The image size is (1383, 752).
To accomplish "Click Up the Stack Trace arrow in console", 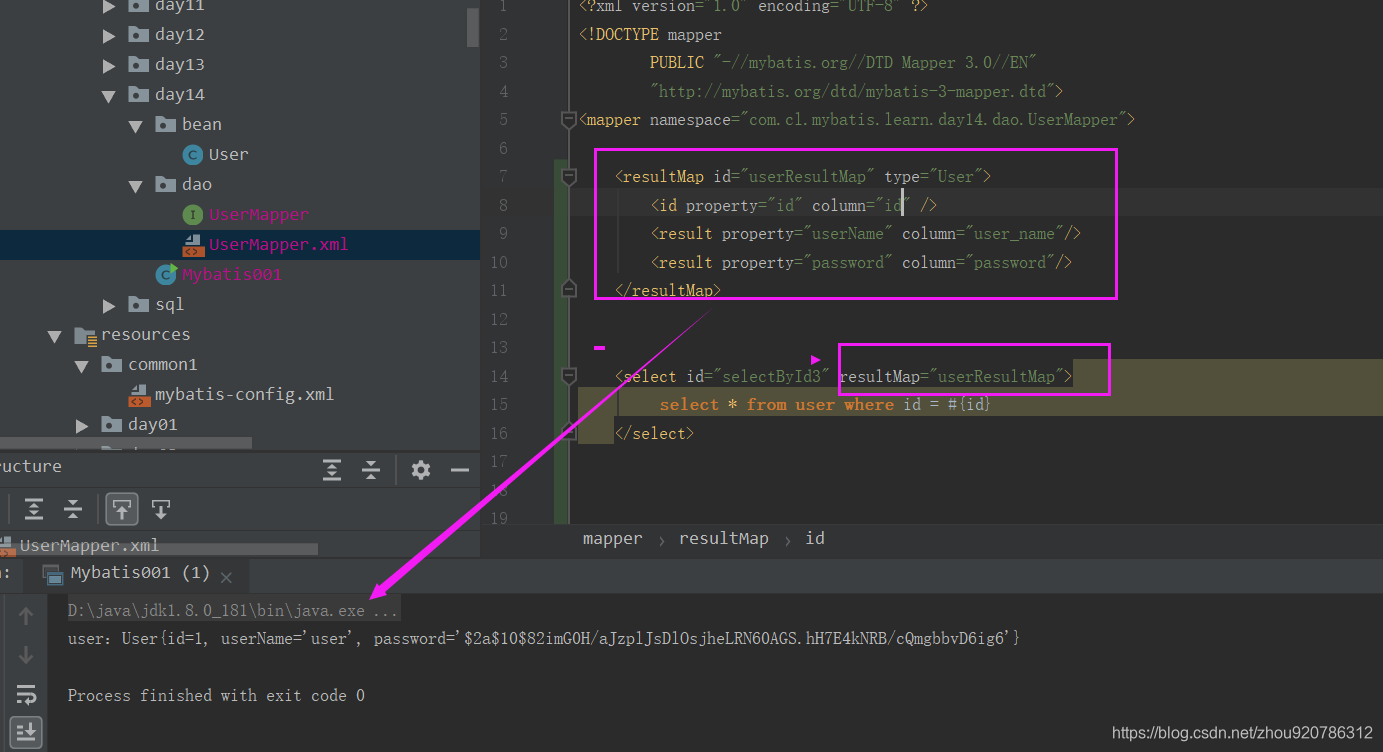I will [26, 615].
